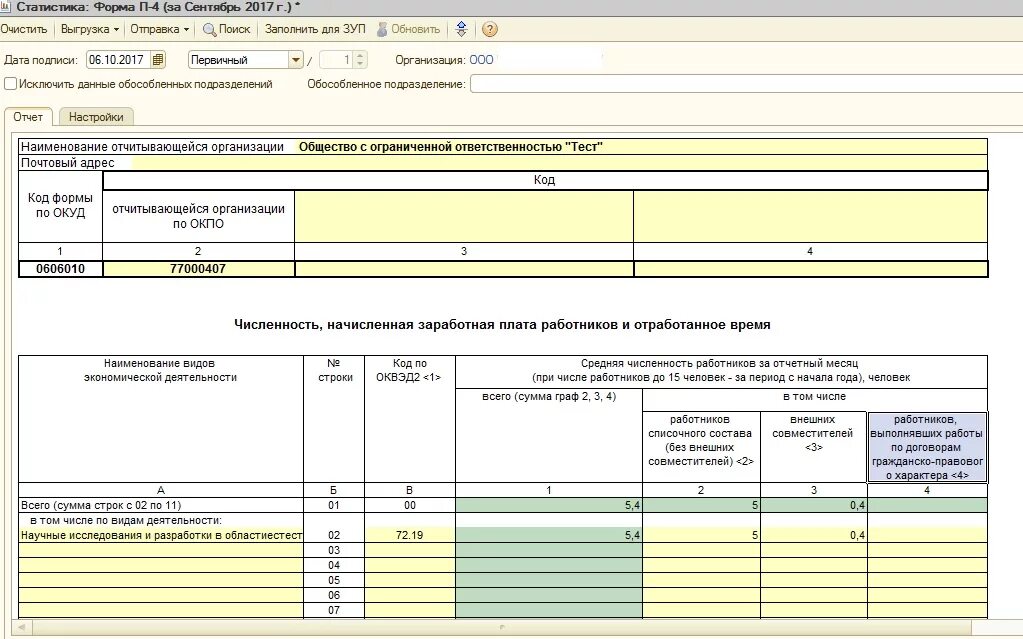Image resolution: width=1023 pixels, height=639 pixels.
Task: Click the Поиск magnifier button
Action: tap(227, 29)
